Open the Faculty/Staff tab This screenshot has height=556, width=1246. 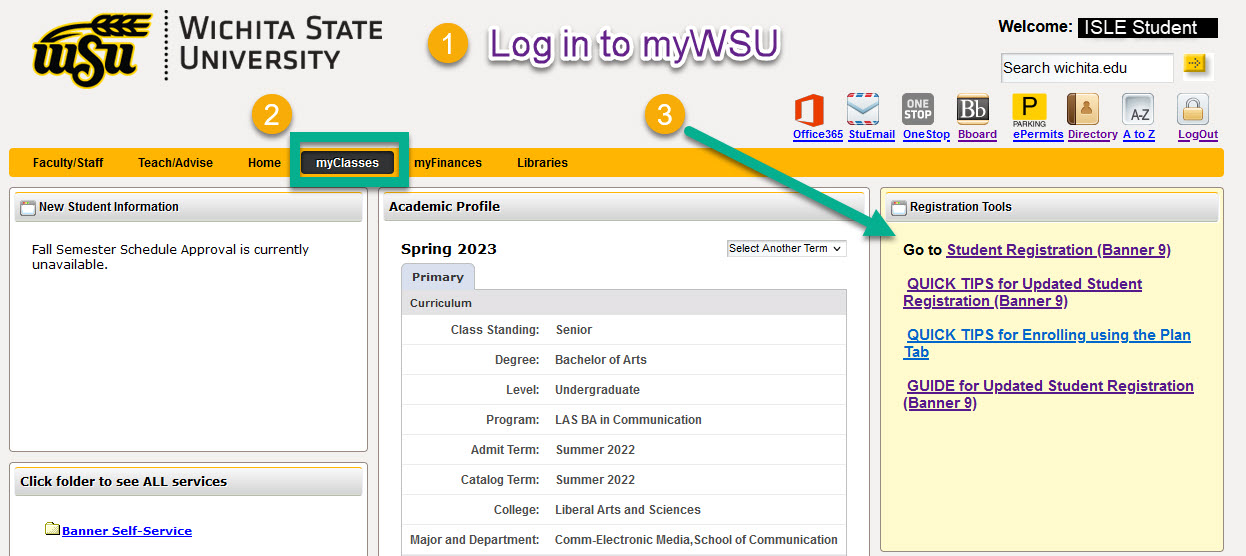coord(68,163)
